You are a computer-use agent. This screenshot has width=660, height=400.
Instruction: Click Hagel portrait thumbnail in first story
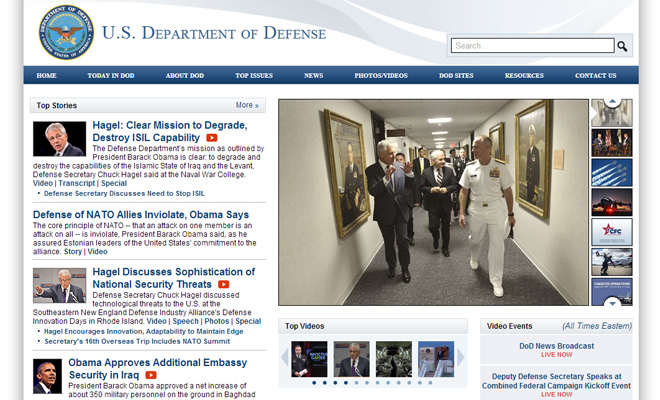[59, 139]
